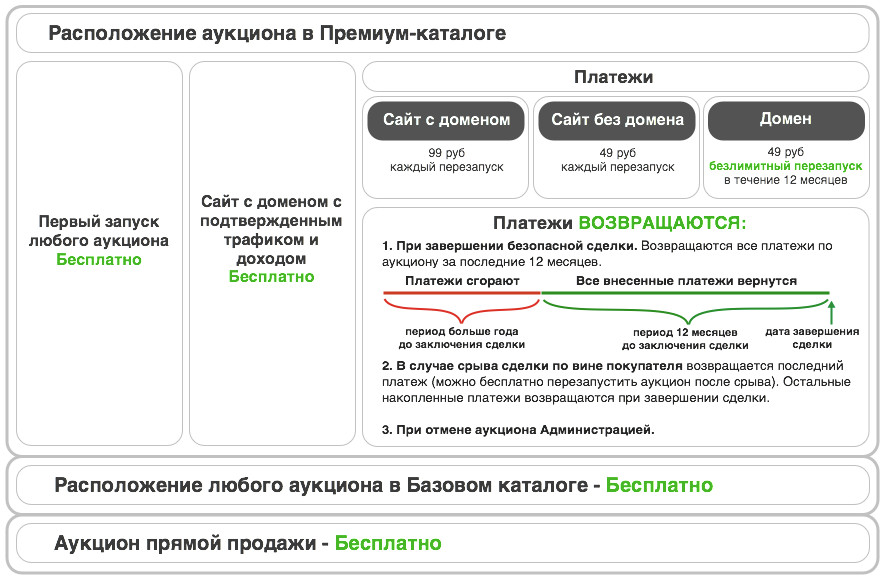
Task: Click the green arrow at 'дата завершения сделки'
Action: tap(830, 312)
